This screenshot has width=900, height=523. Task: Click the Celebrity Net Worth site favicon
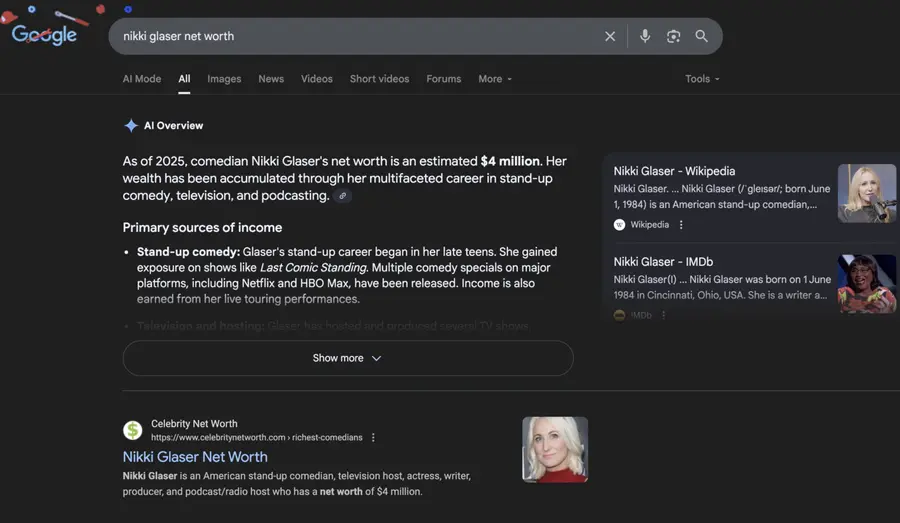click(133, 430)
